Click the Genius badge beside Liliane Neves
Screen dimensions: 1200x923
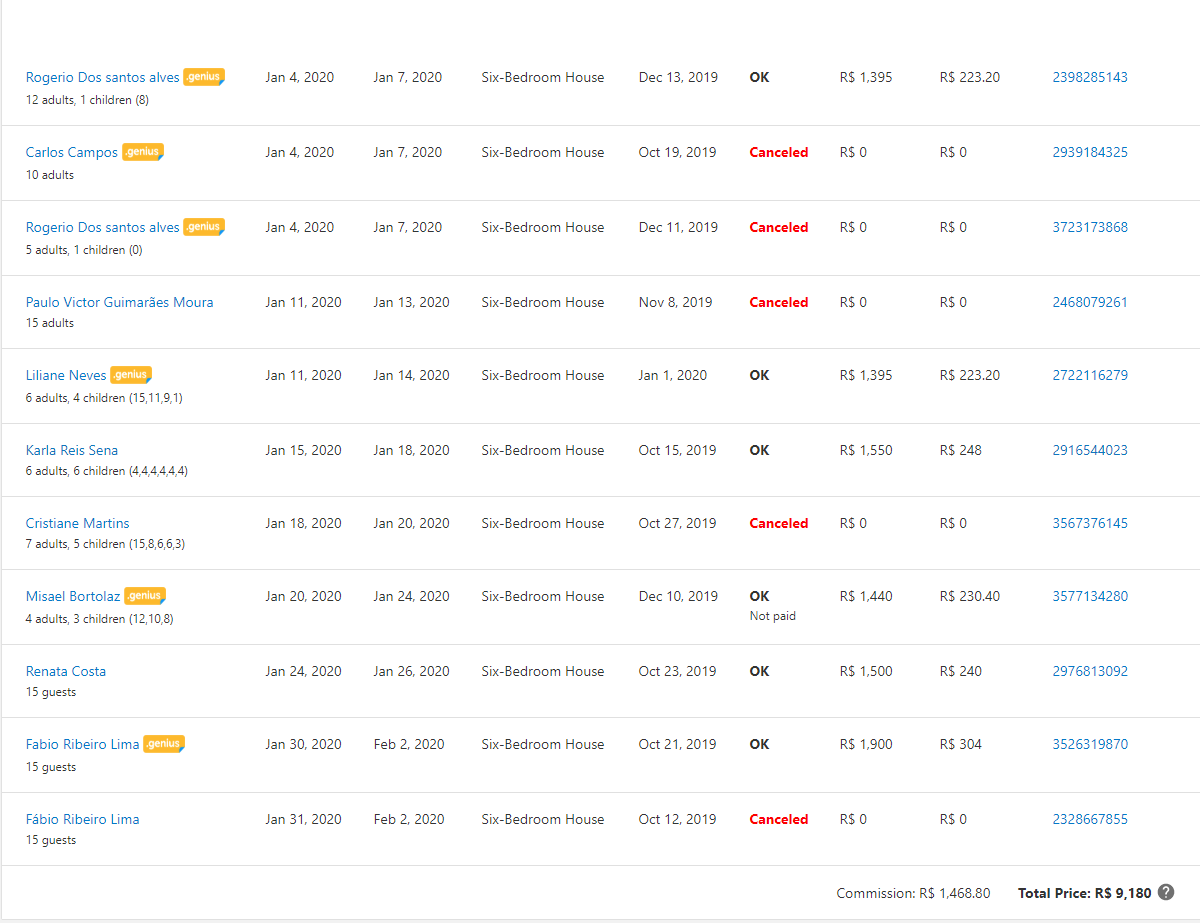[131, 375]
